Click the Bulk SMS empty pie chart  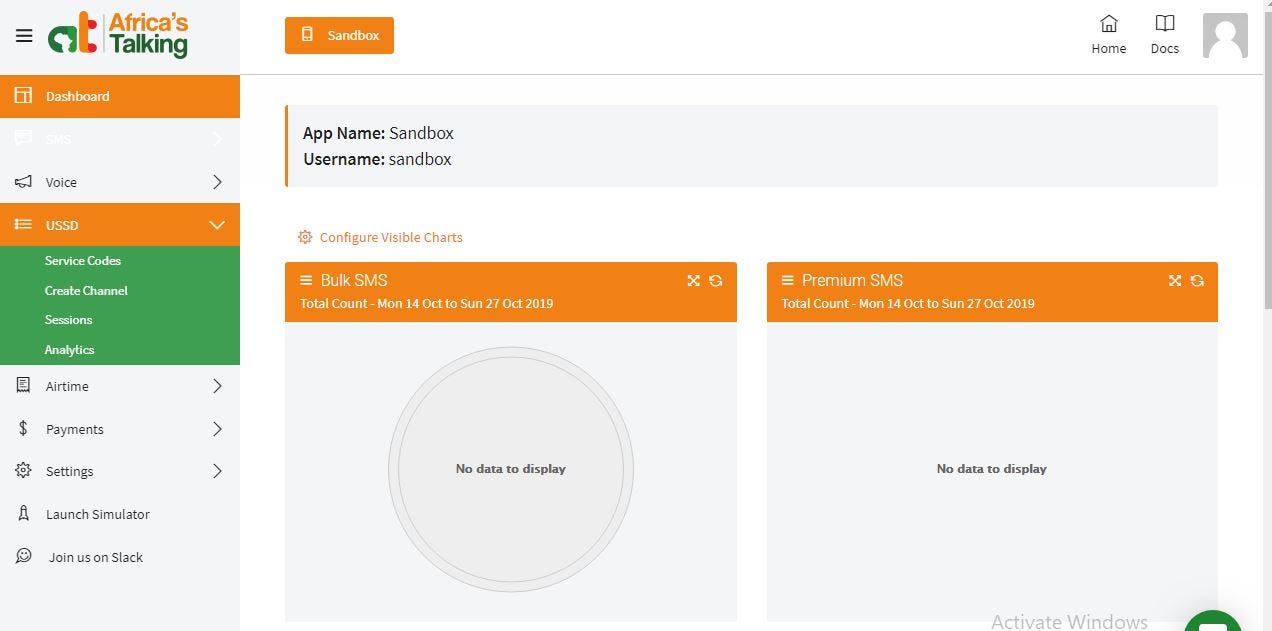[511, 469]
